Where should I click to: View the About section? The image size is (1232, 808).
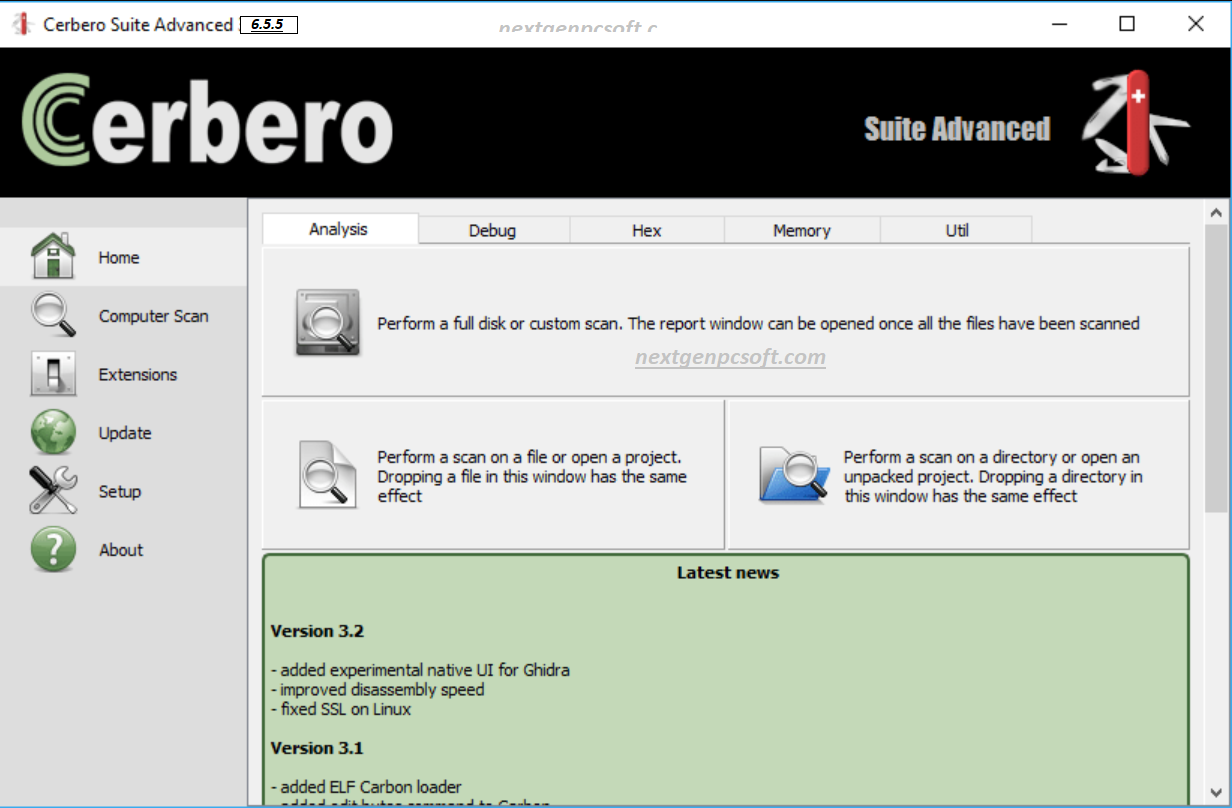click(121, 549)
